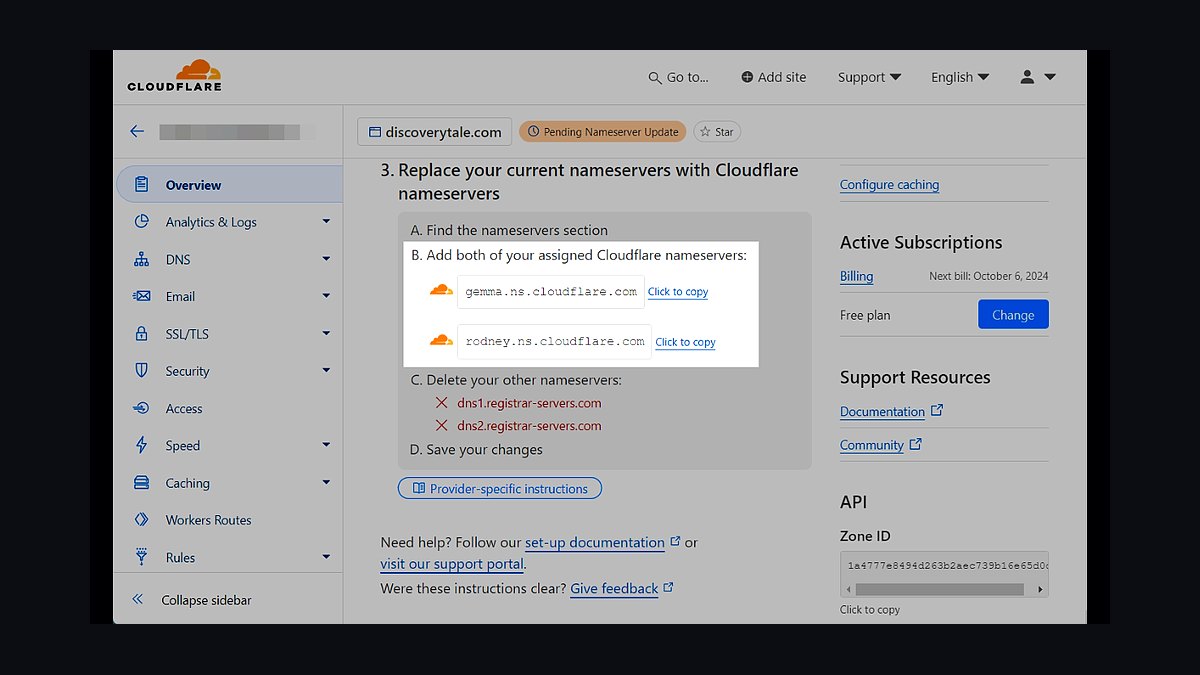Expand the DNS menu arrow
This screenshot has width=1200, height=675.
(x=326, y=259)
